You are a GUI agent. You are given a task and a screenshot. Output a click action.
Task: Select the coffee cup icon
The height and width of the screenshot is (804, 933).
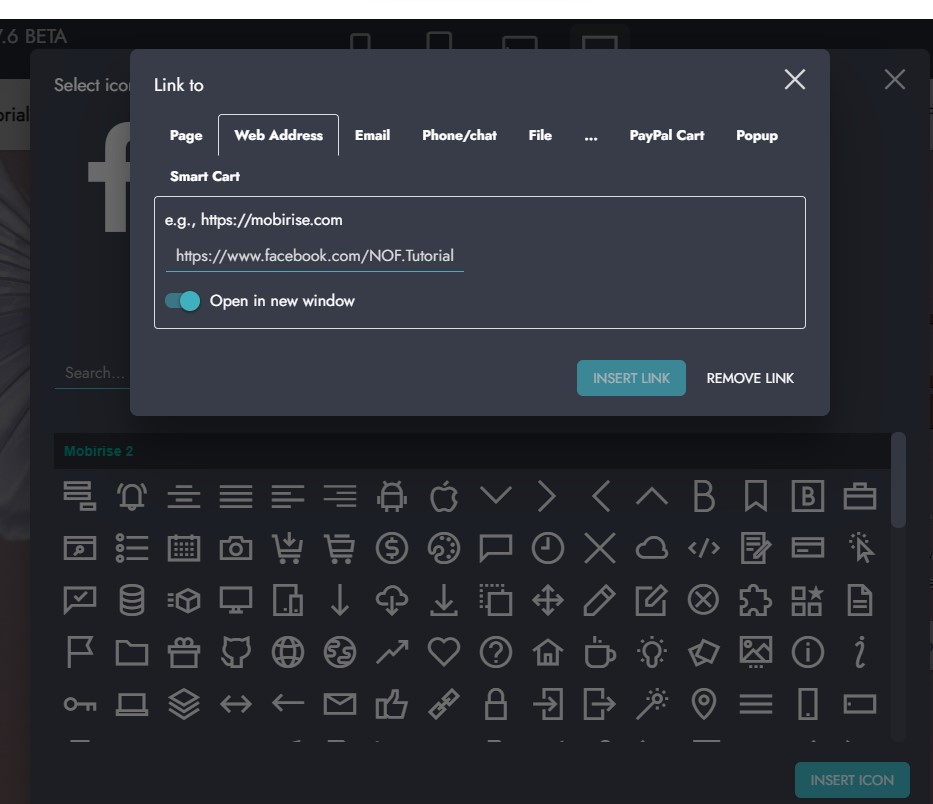pos(599,652)
